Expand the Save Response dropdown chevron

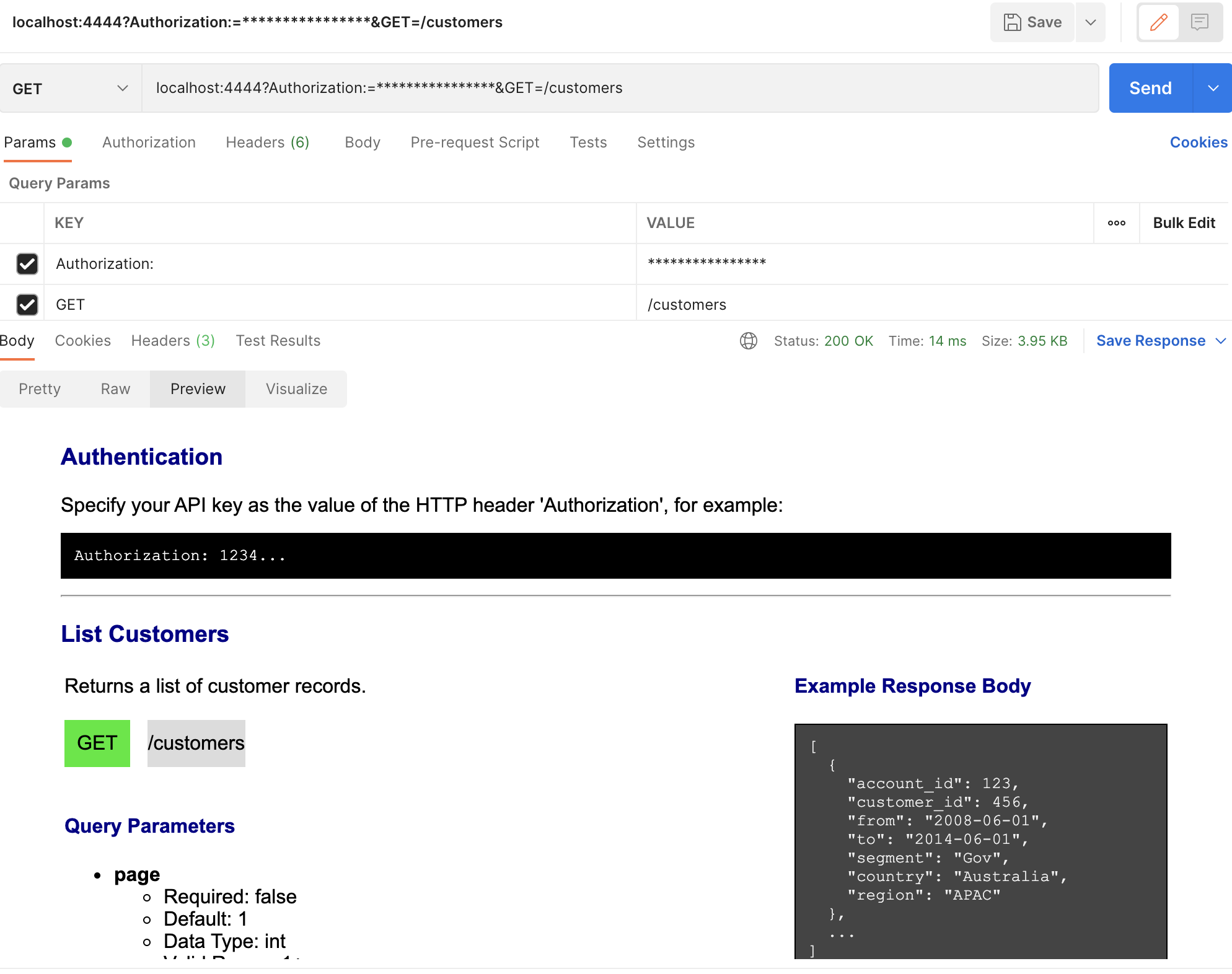[1220, 341]
